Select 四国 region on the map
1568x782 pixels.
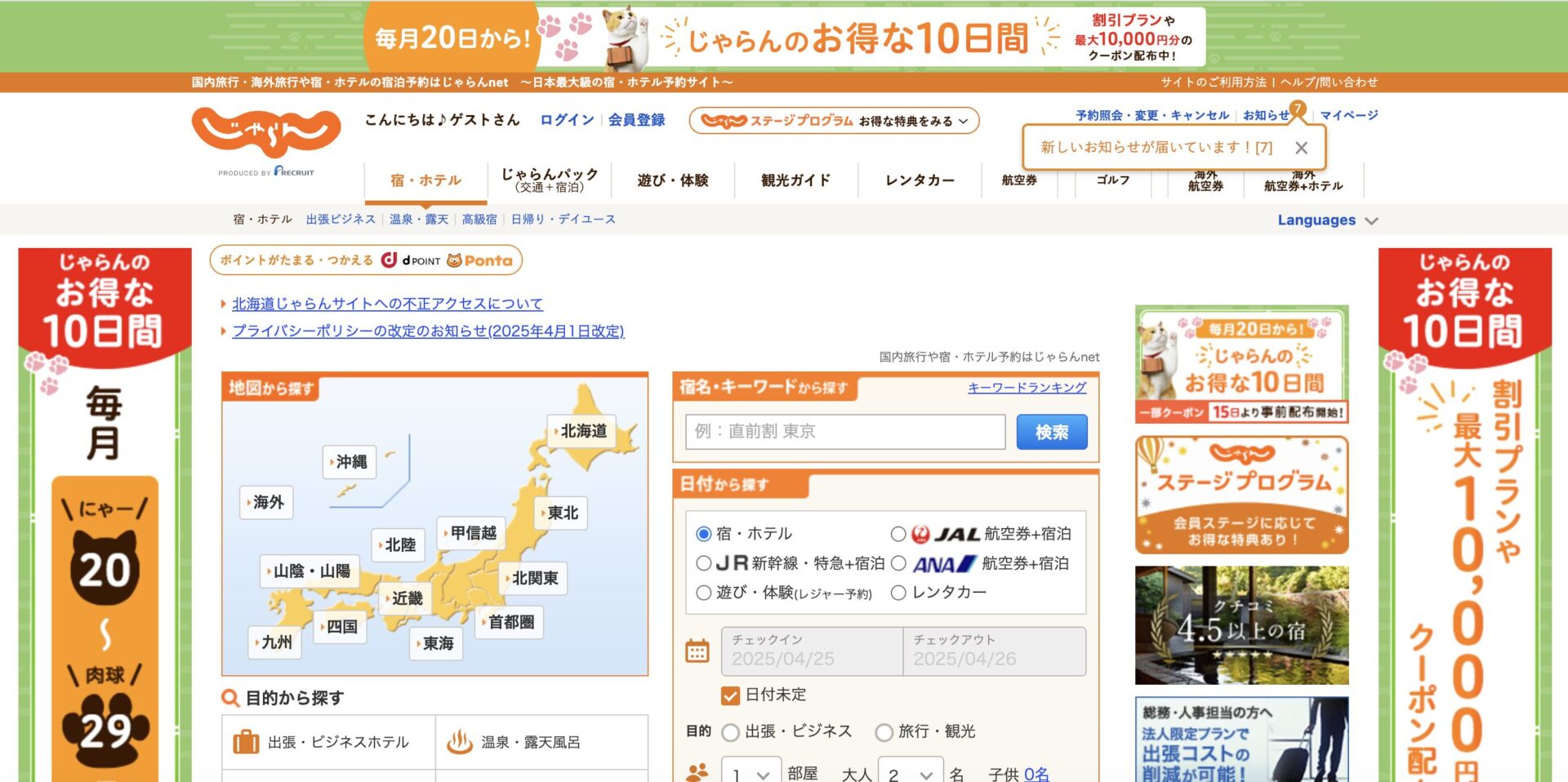(341, 627)
